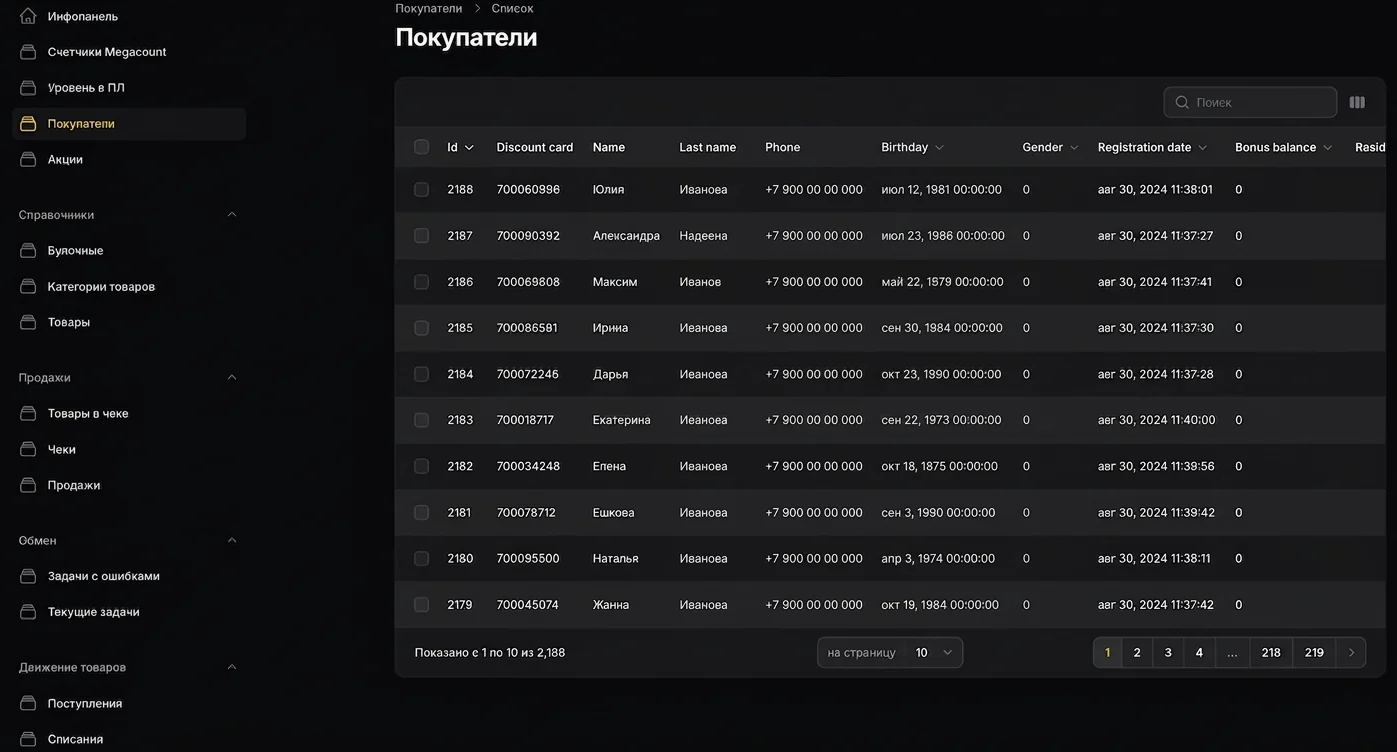
Task: Collapse the Справочники sidebar section
Action: click(232, 215)
